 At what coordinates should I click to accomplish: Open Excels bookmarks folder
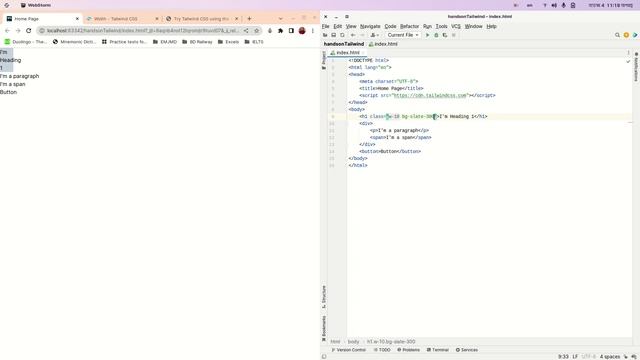tap(228, 42)
